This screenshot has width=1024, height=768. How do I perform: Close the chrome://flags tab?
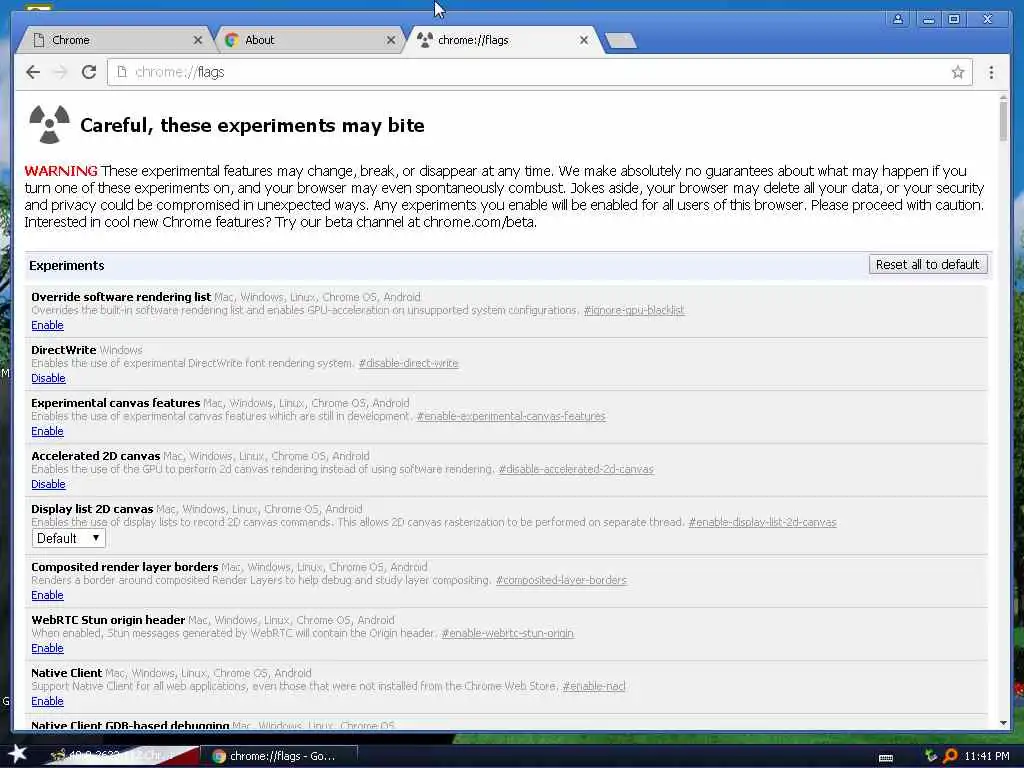coord(584,40)
